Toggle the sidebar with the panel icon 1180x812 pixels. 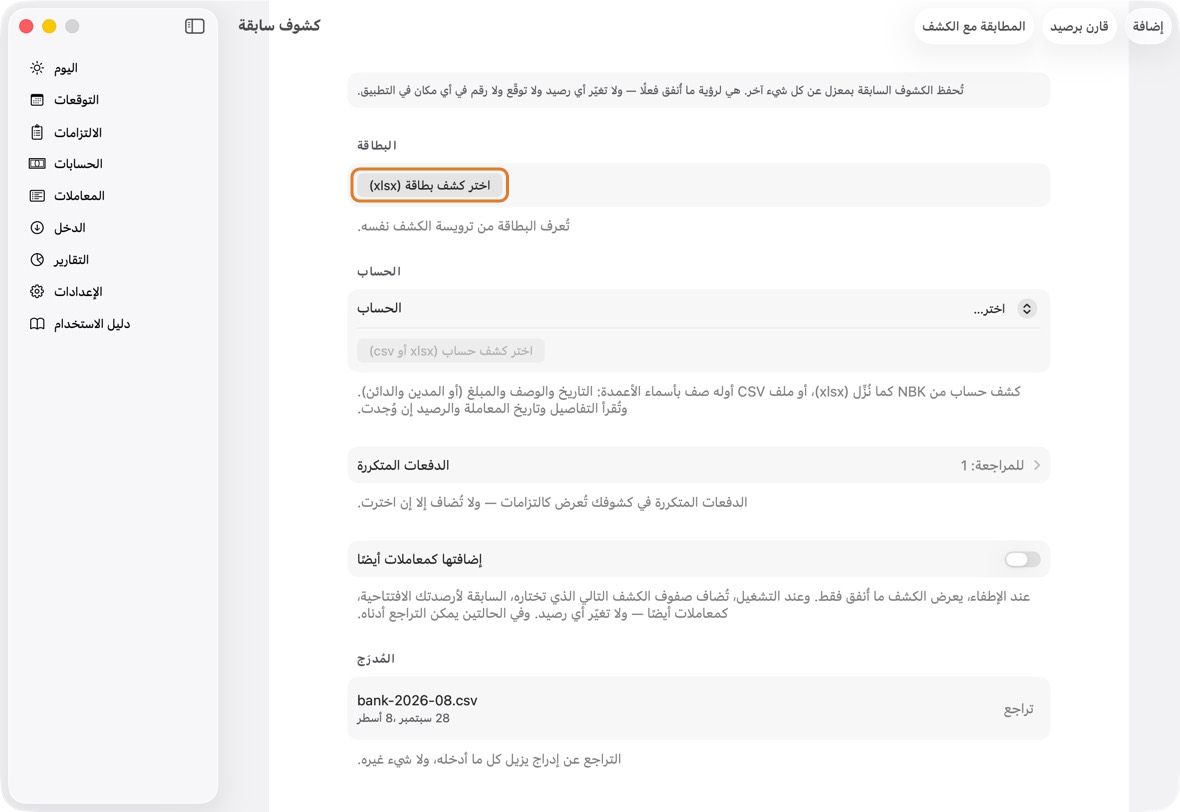[x=195, y=26]
